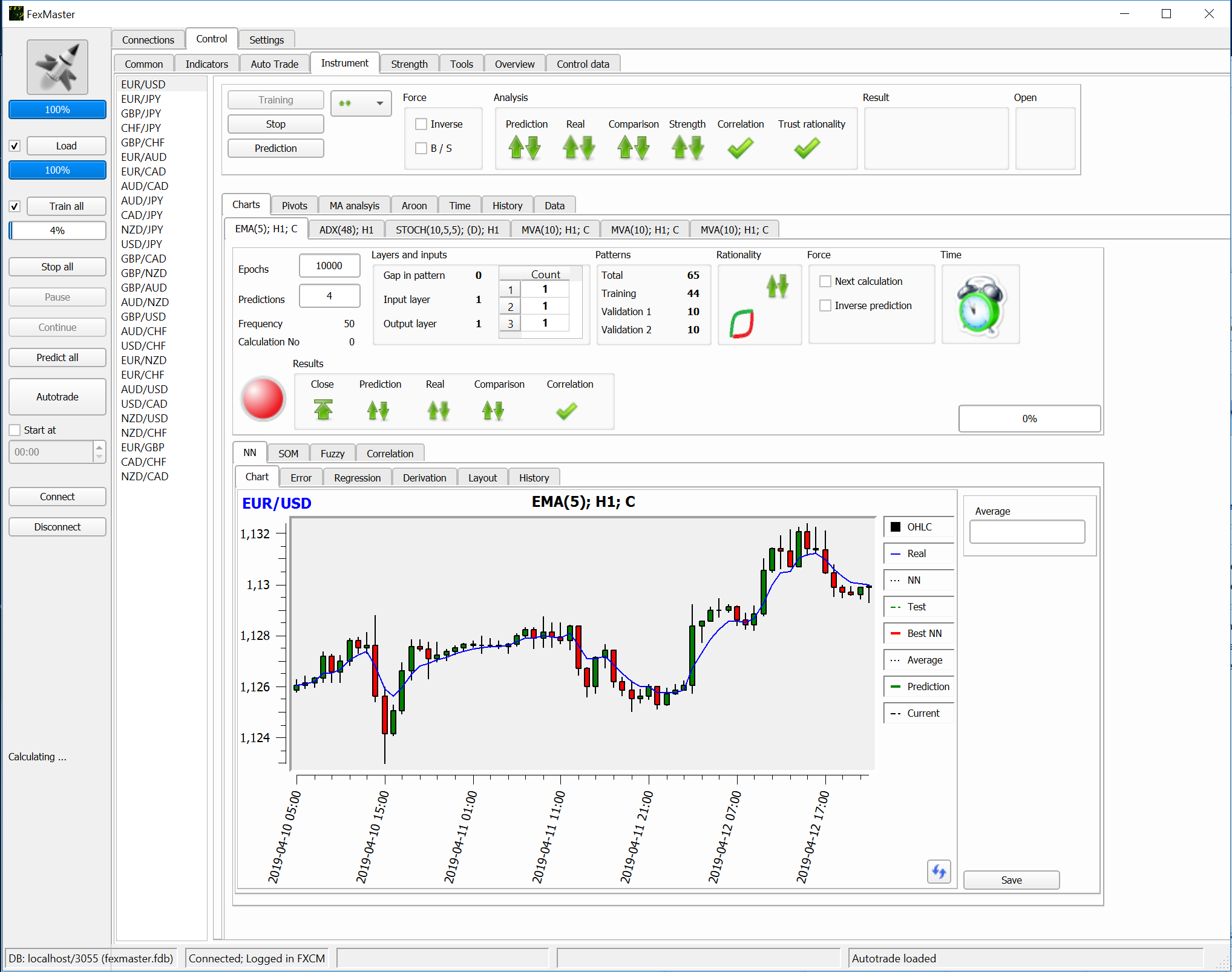Viewport: 1232px width, 972px height.
Task: Enable the Inverse force checkbox
Action: (421, 124)
